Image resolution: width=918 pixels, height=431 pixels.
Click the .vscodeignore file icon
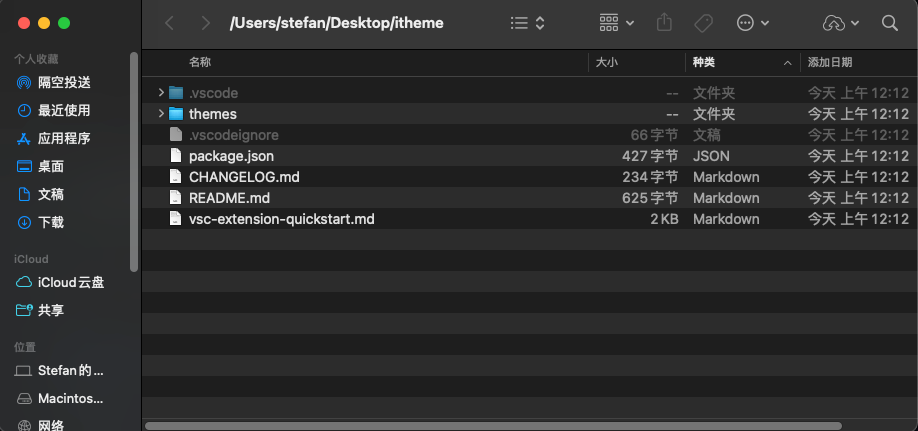(176, 135)
